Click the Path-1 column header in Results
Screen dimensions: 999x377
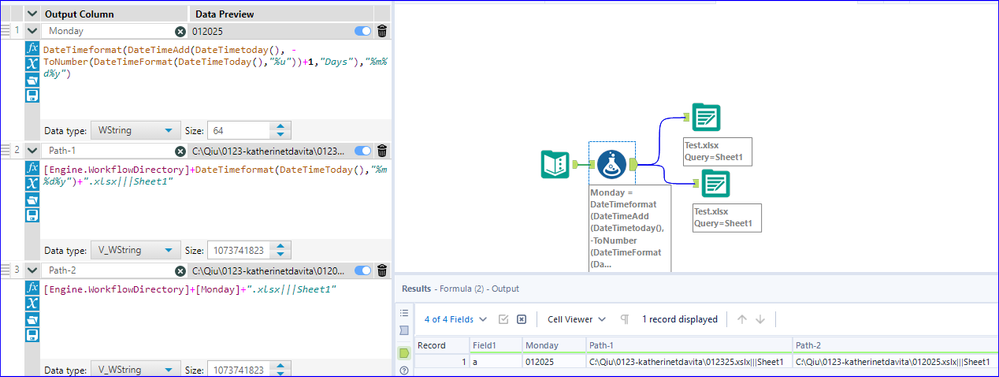pyautogui.click(x=689, y=345)
